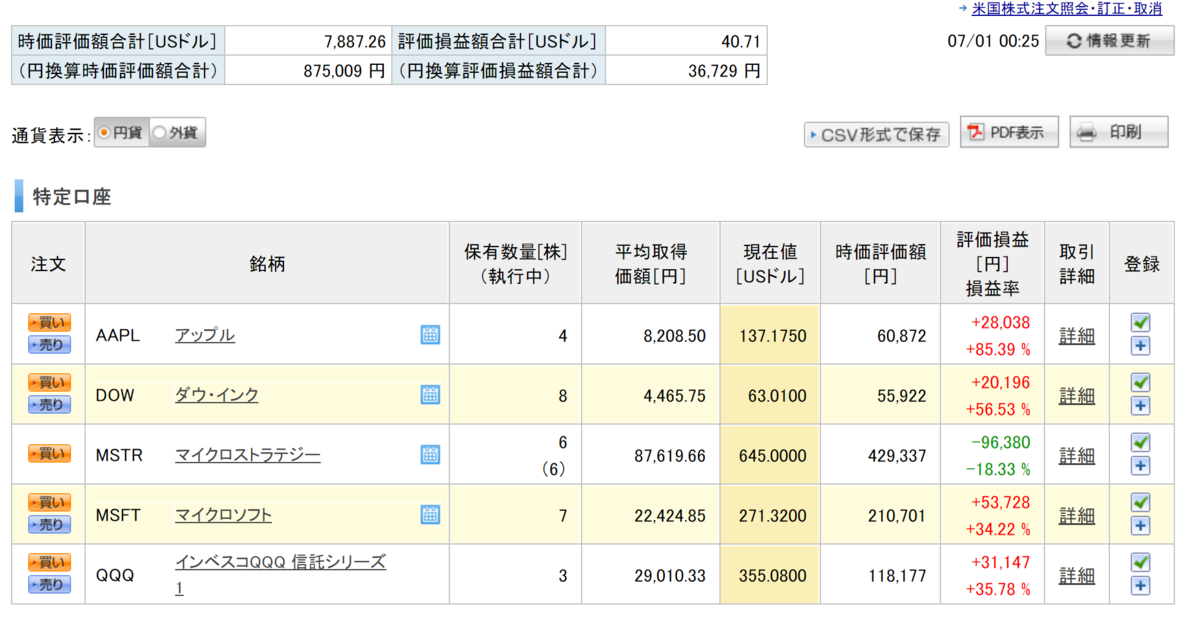Click the gain rate +85.39 %
The image size is (1200, 618).
tap(998, 349)
